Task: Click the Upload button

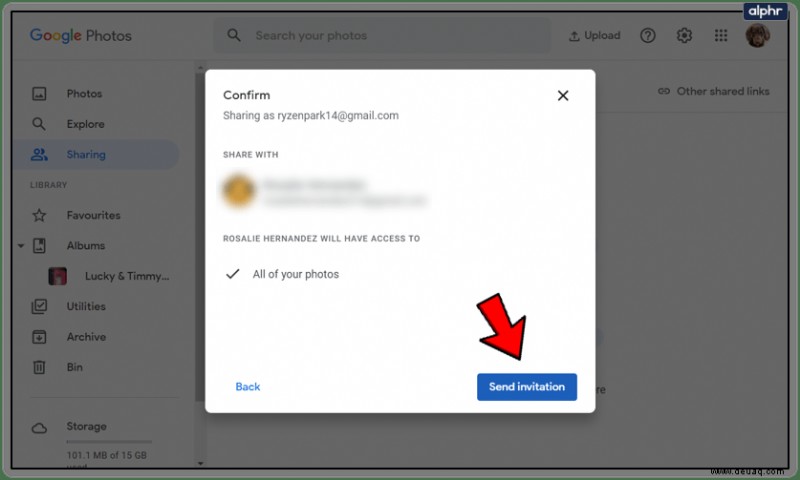Action: (x=594, y=35)
